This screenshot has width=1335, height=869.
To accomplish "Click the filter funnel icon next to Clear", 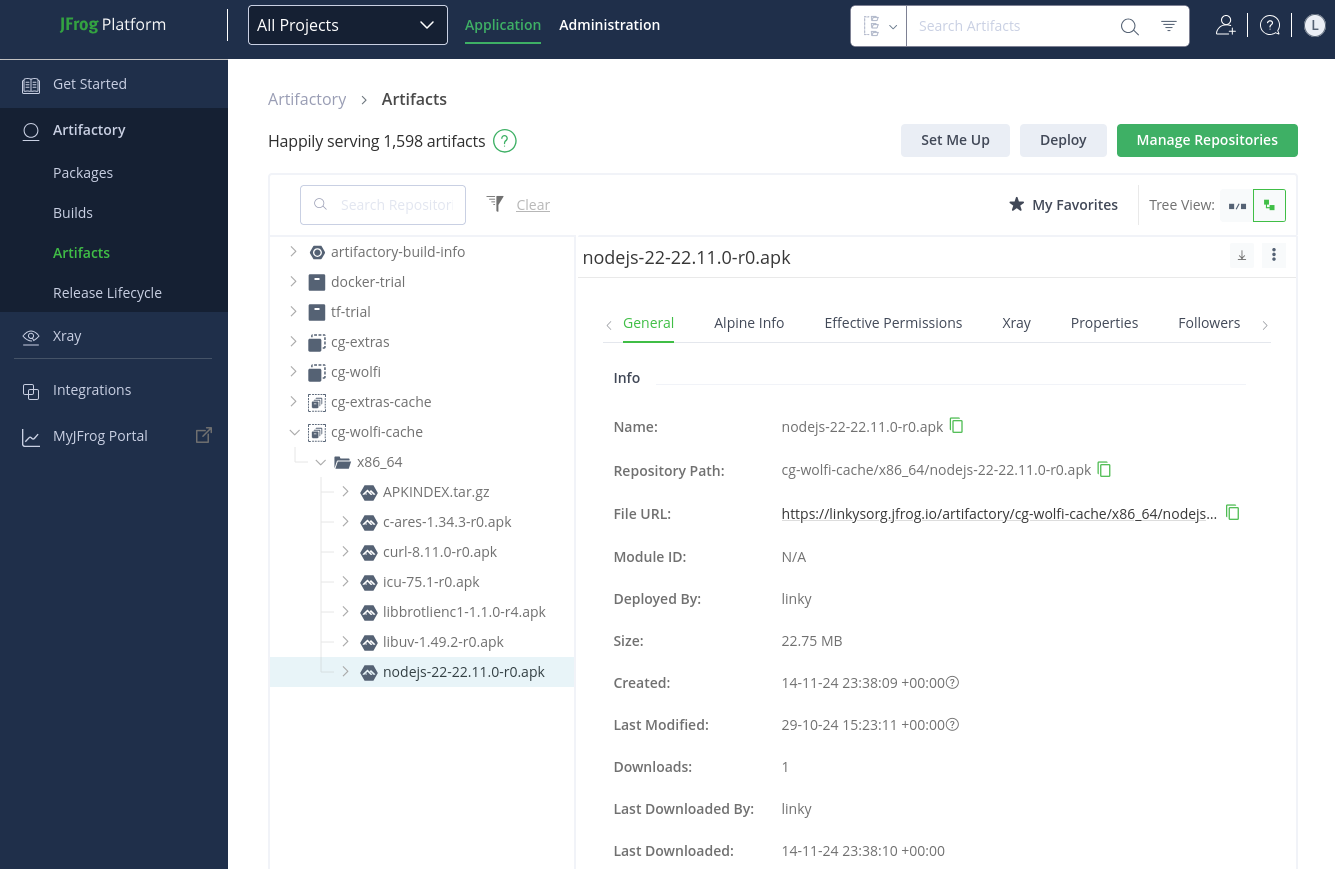I will pyautogui.click(x=495, y=204).
